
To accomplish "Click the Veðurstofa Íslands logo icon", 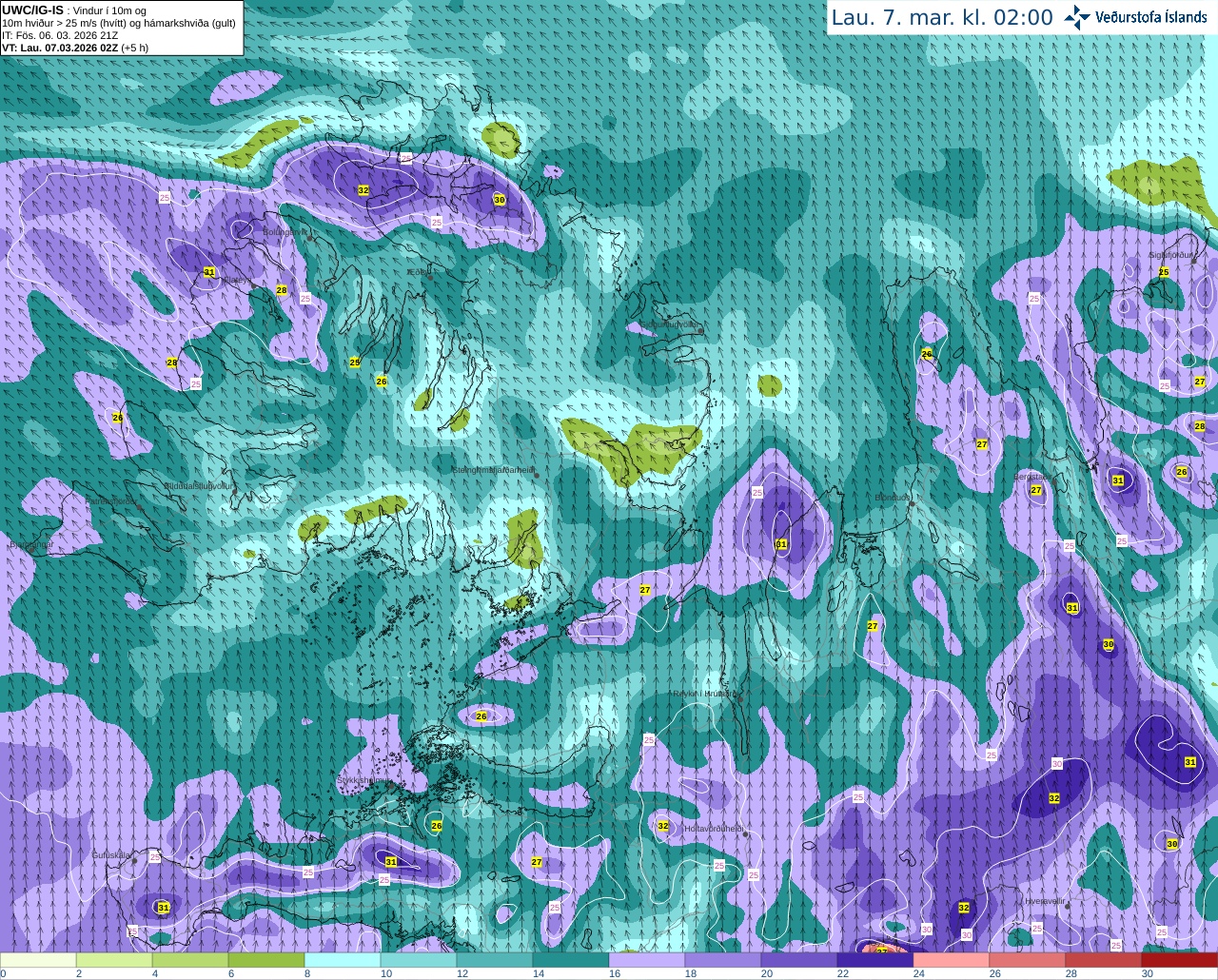I will pyautogui.click(x=1077, y=17).
